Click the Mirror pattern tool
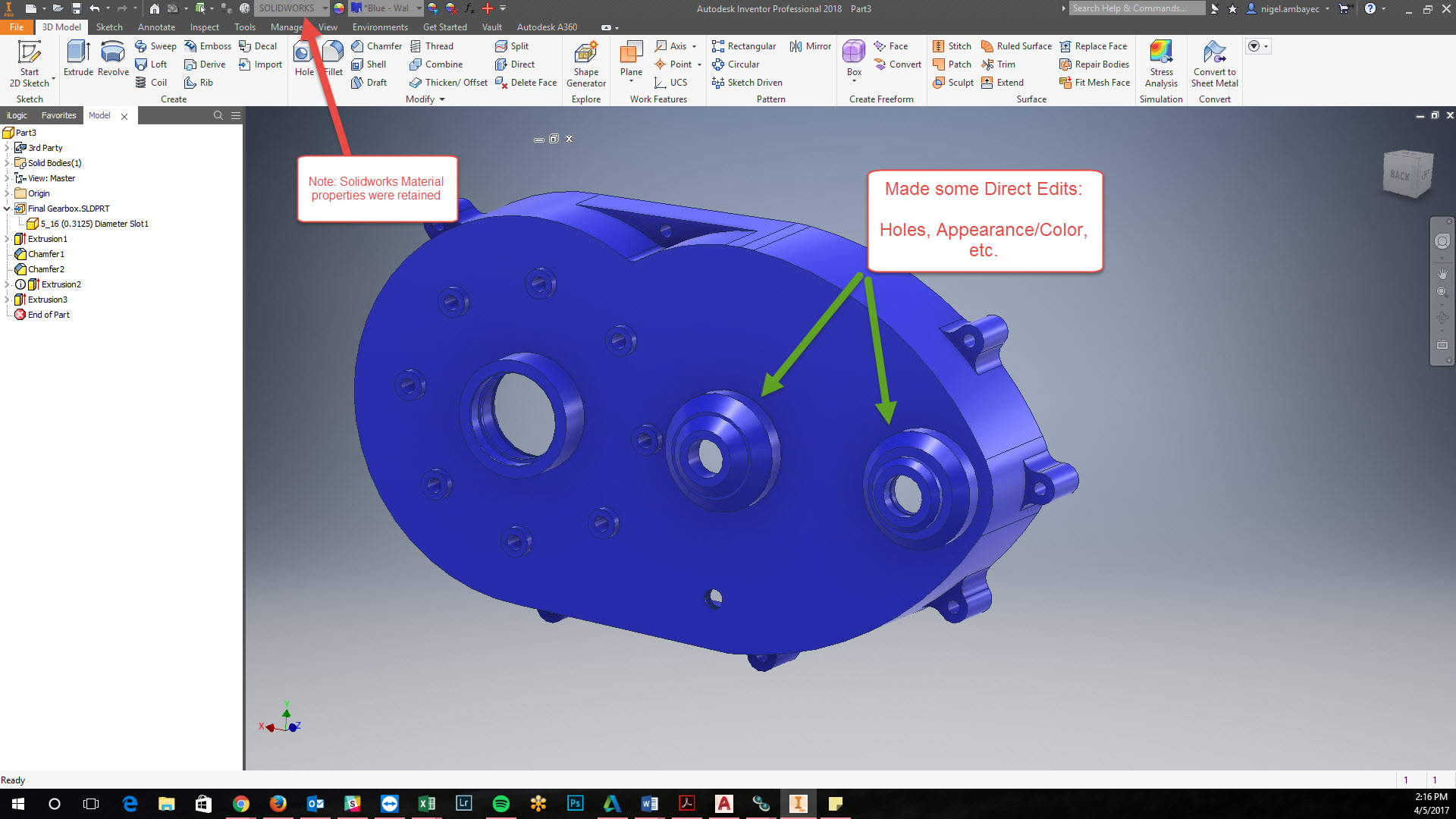Image resolution: width=1456 pixels, height=819 pixels. (810, 46)
